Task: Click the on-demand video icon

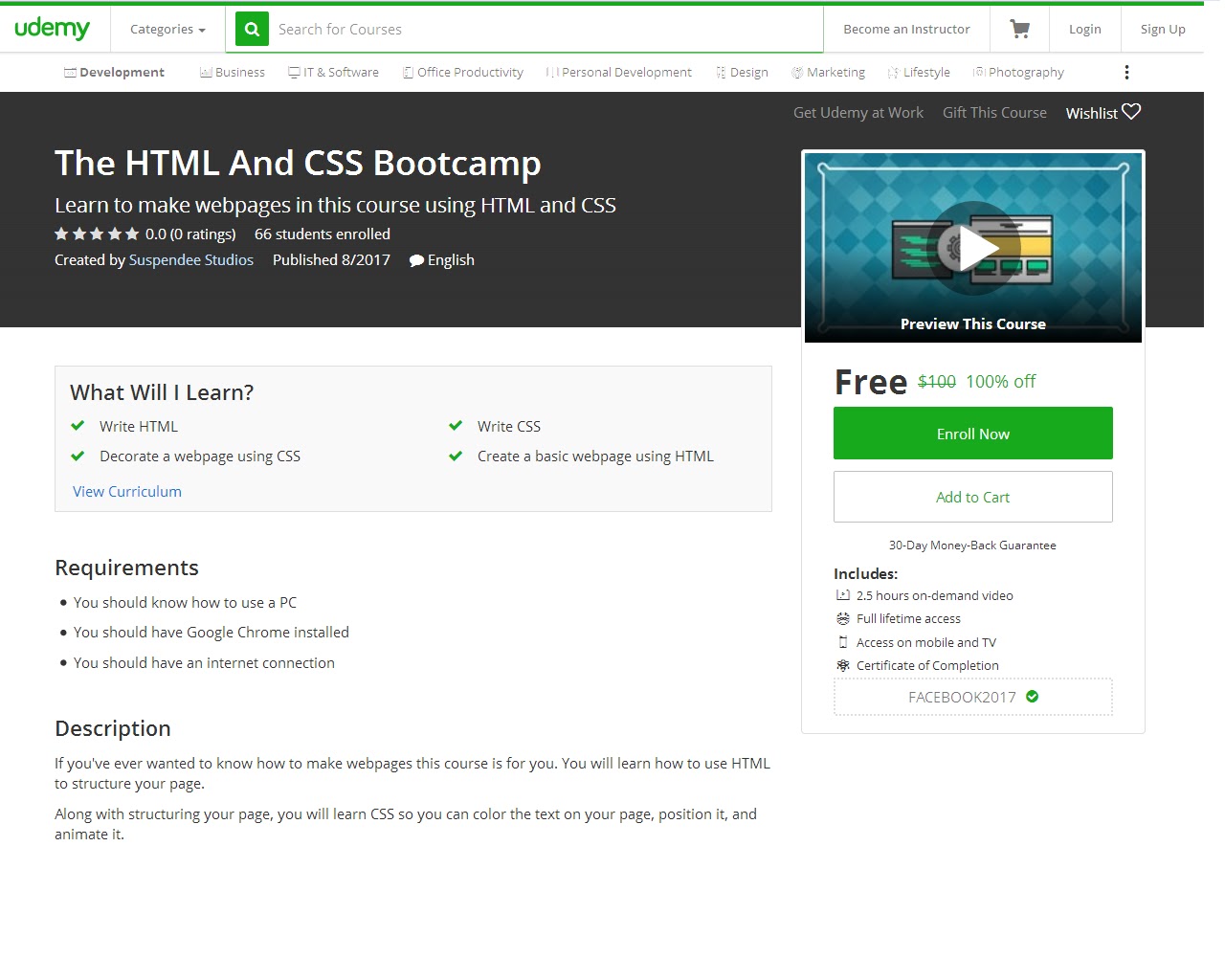Action: point(843,595)
